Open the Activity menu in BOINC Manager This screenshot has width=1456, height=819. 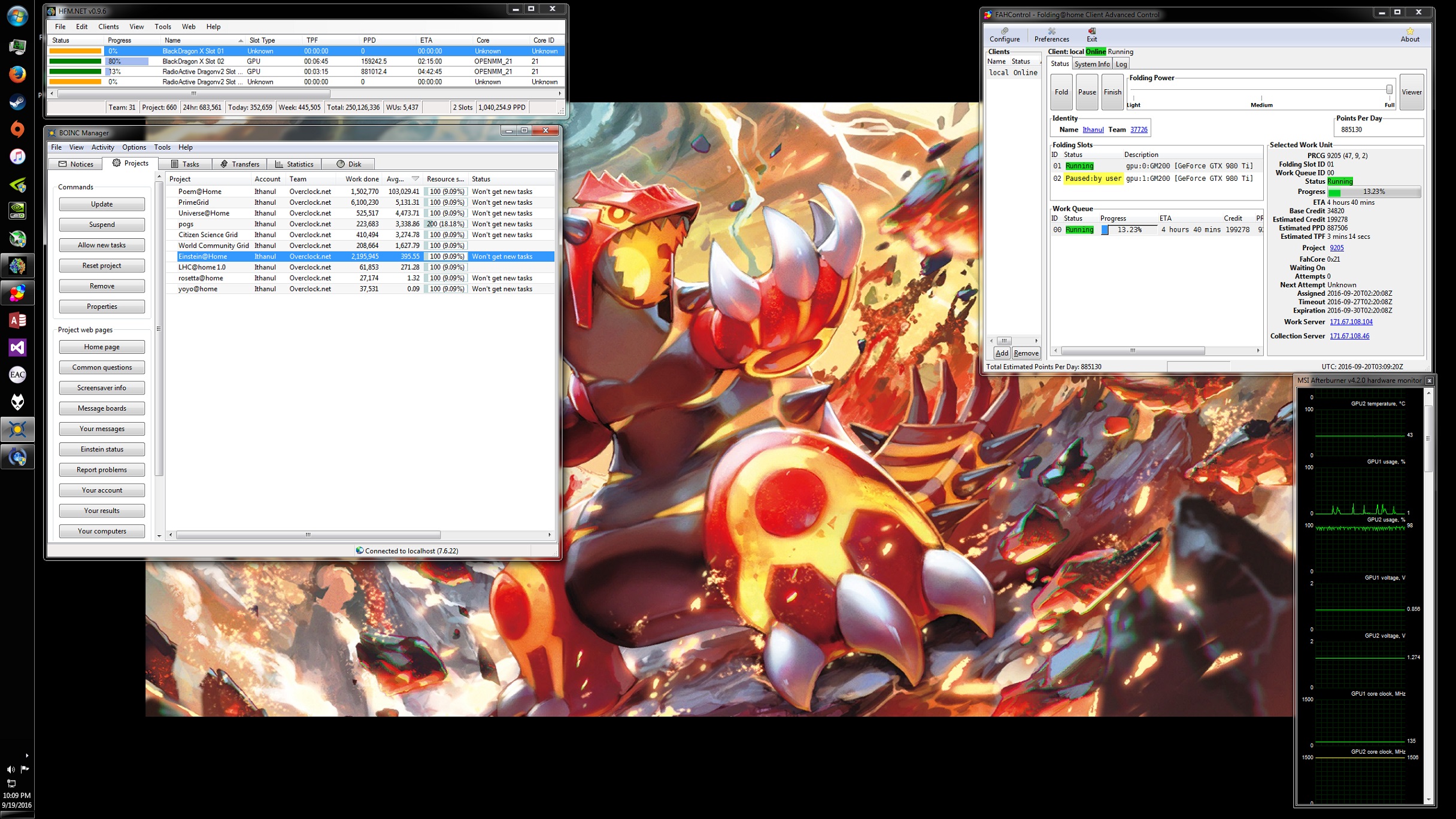(103, 147)
